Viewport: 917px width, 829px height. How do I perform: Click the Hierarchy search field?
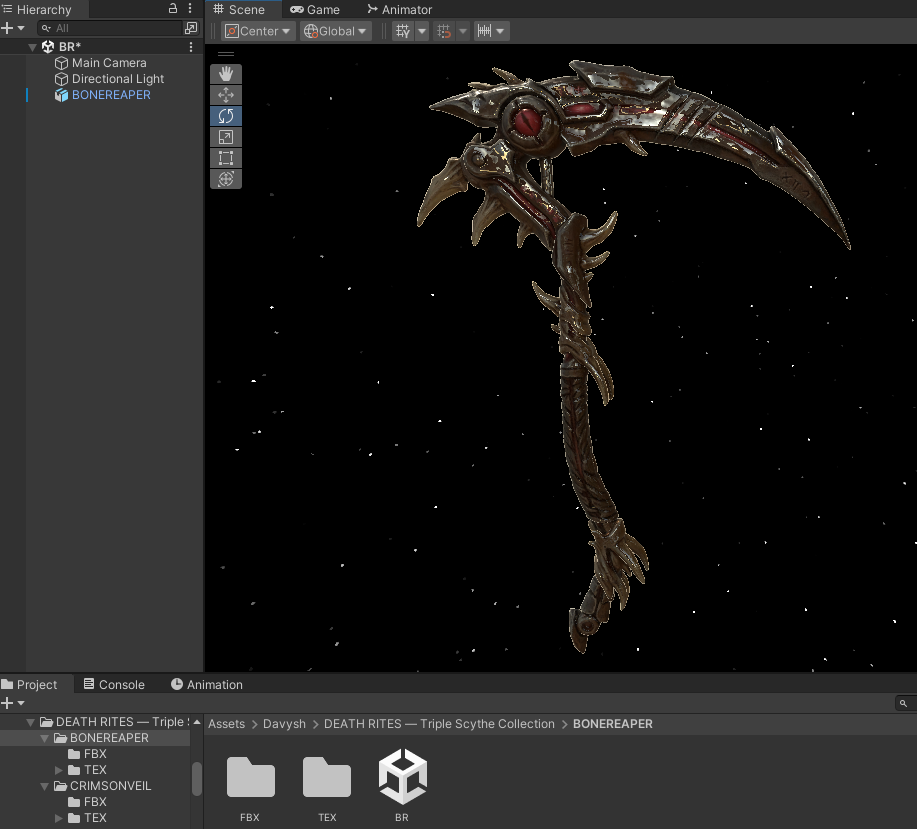[x=111, y=28]
